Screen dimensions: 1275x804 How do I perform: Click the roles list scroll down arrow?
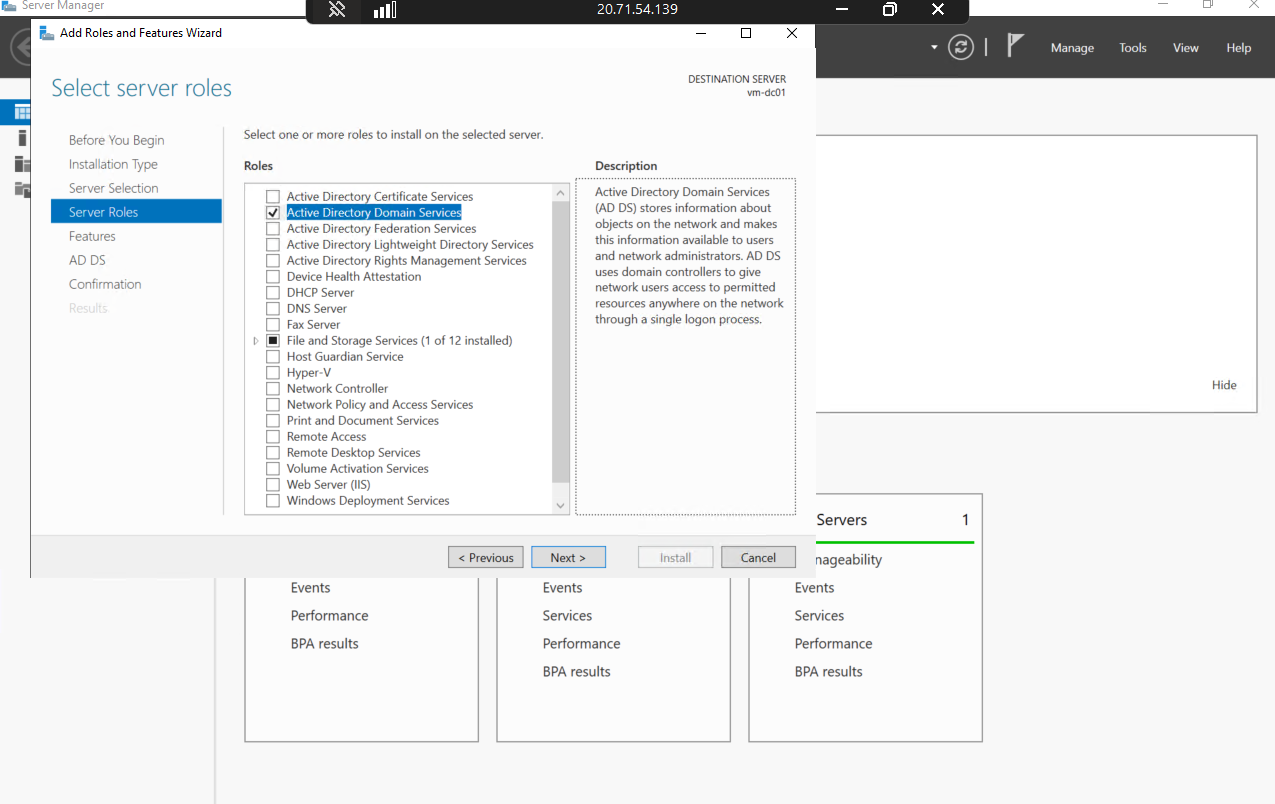[x=560, y=506]
